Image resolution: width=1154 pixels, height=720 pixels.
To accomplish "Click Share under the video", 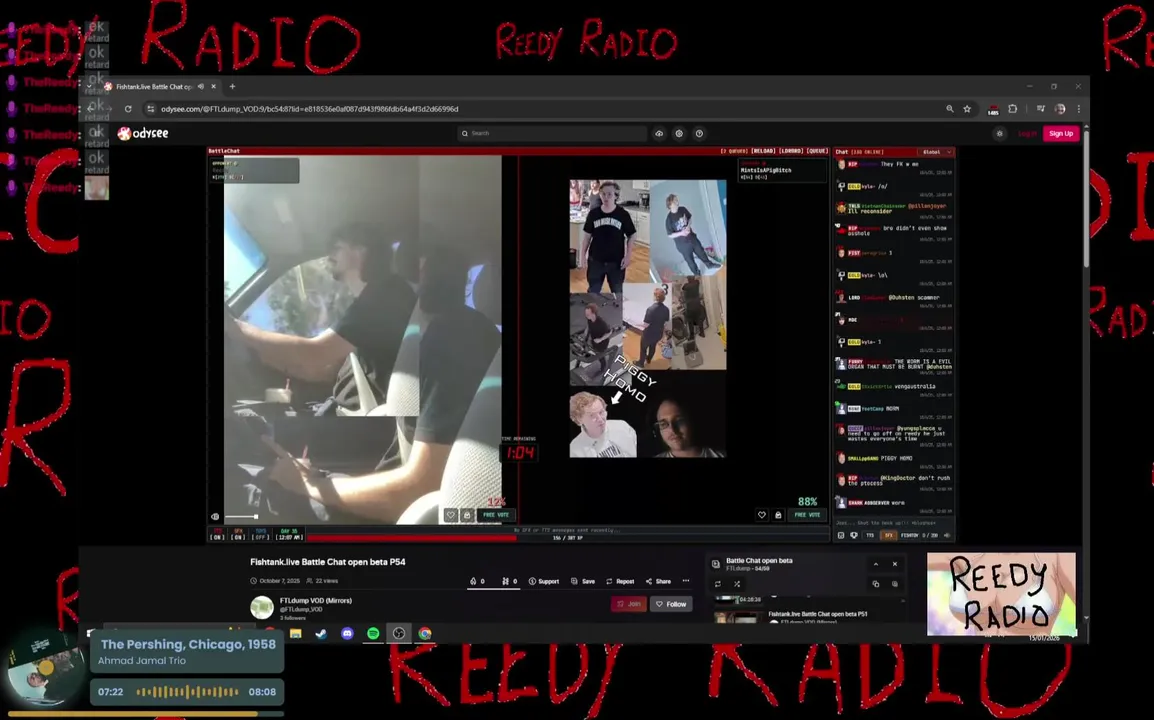I will coord(658,581).
